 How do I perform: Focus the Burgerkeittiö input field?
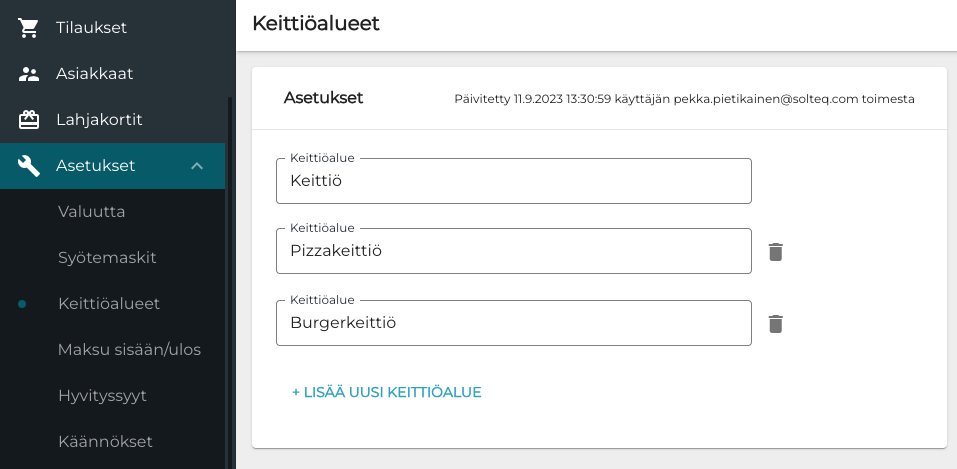click(x=513, y=323)
